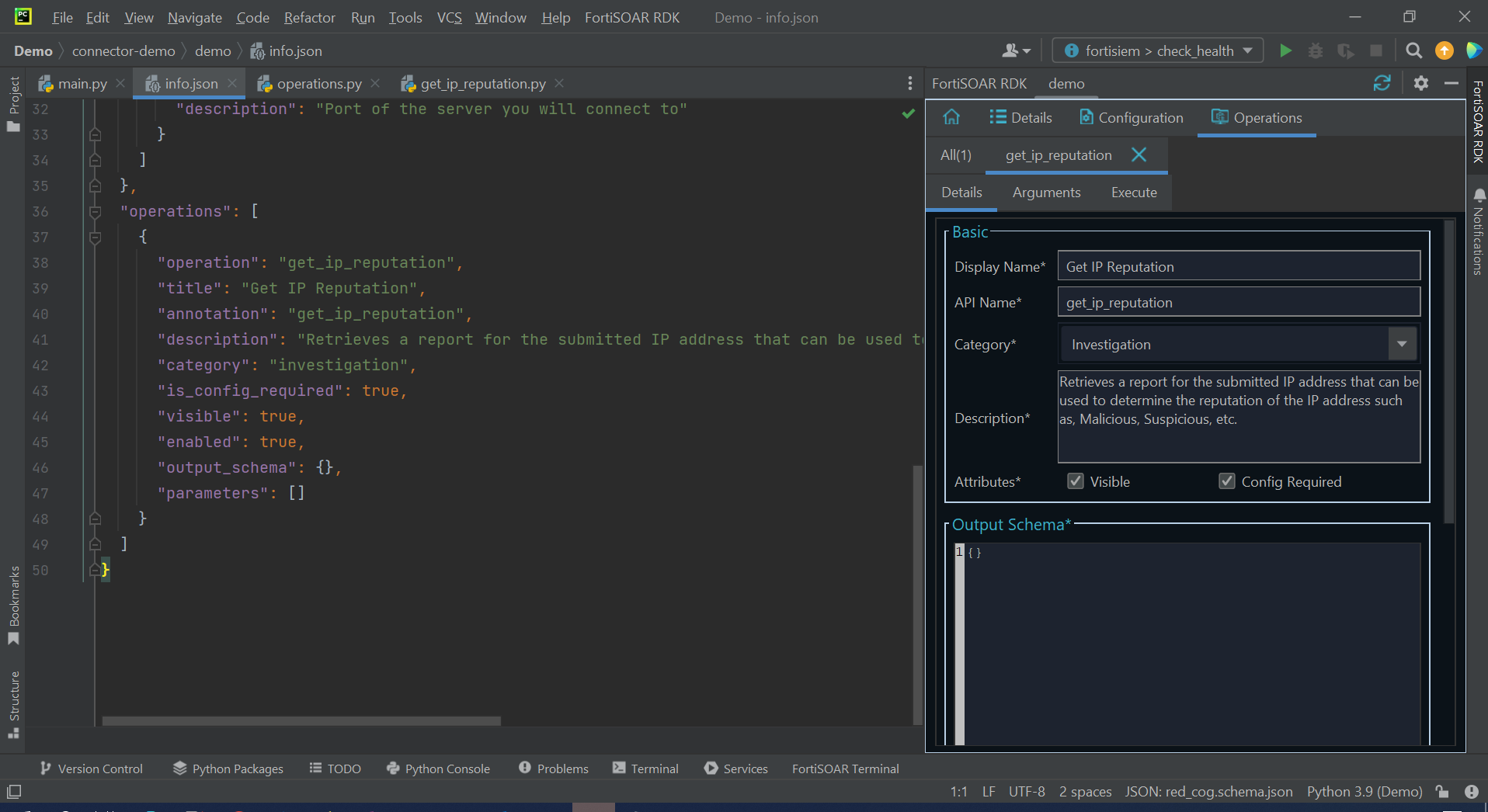Screen dimensions: 1488x812
Task: Click the editor horizontal scrollbar
Action: coord(301,721)
